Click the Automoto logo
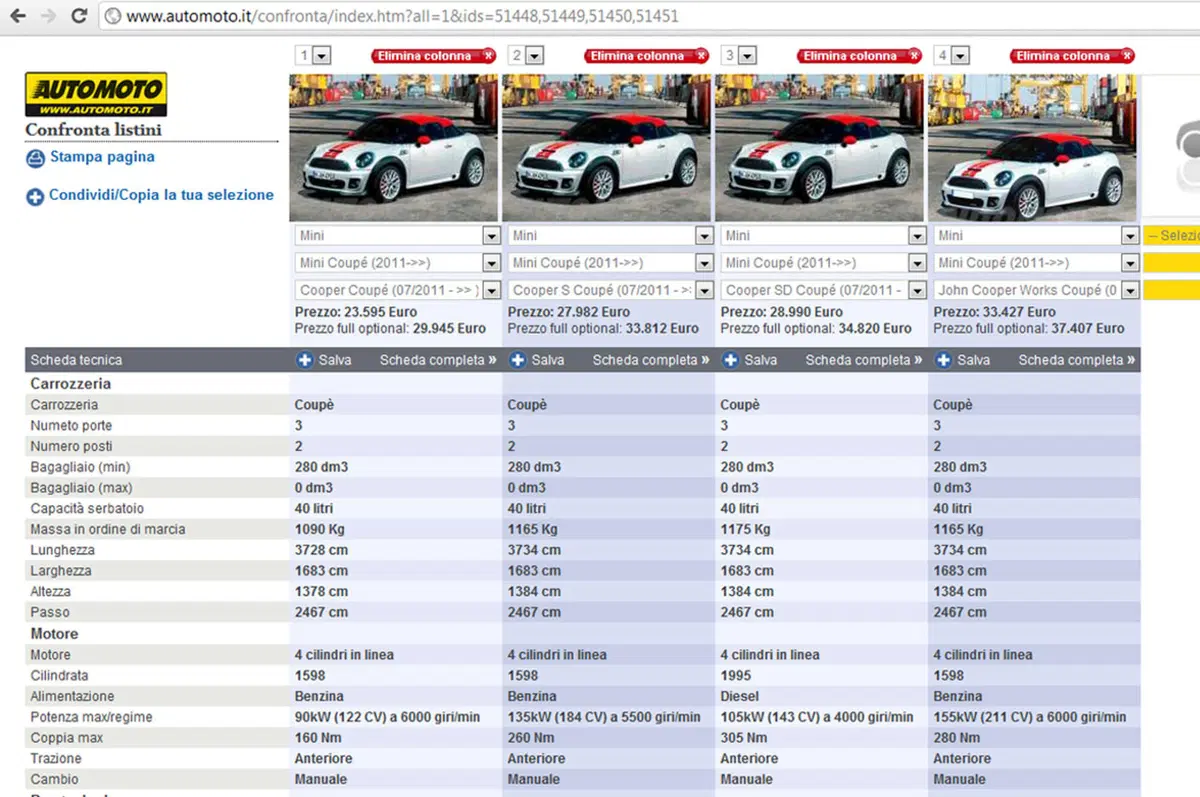This screenshot has width=1200, height=797. (96, 94)
